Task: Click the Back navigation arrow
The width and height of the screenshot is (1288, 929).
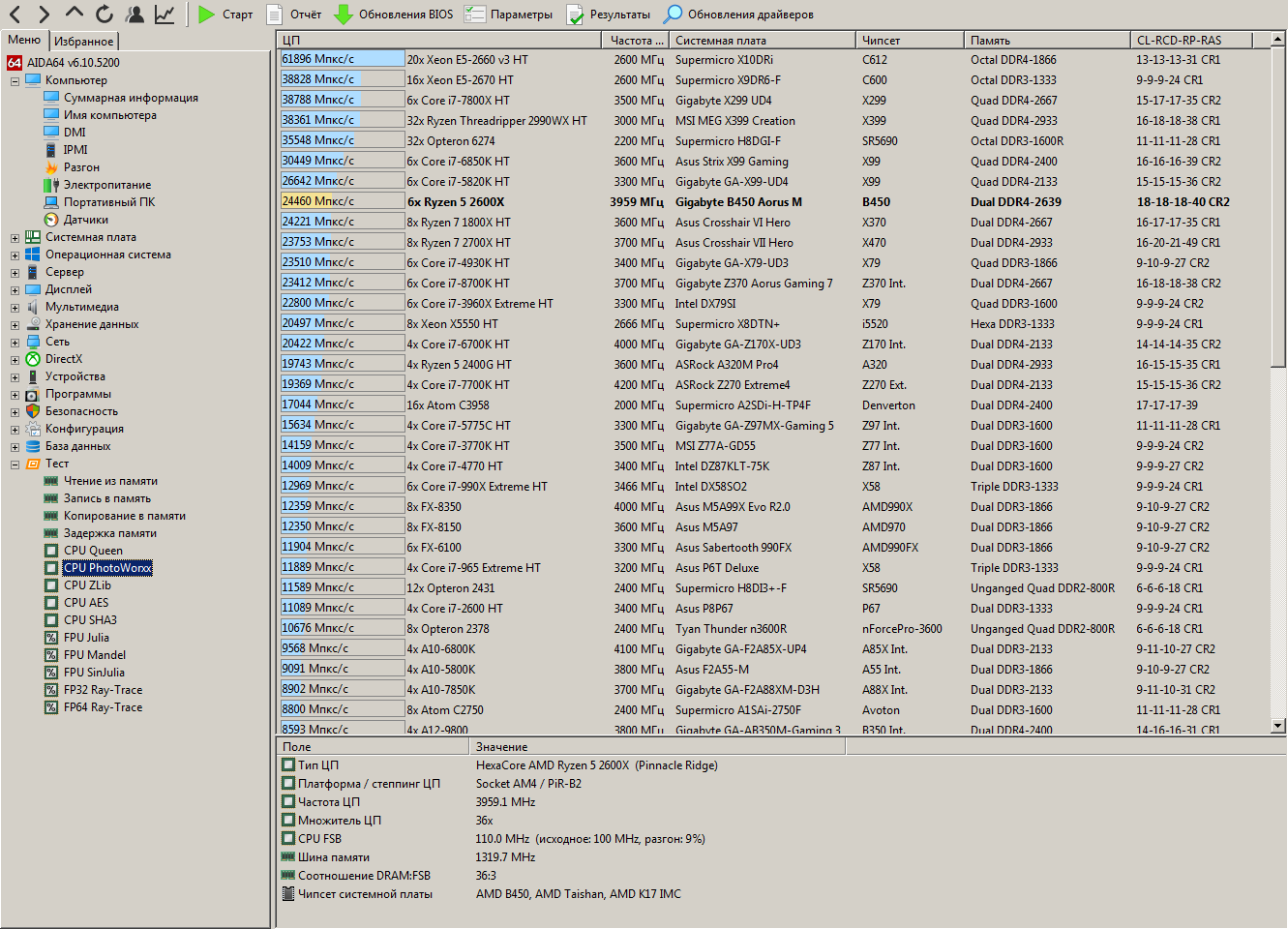Action: tap(15, 14)
